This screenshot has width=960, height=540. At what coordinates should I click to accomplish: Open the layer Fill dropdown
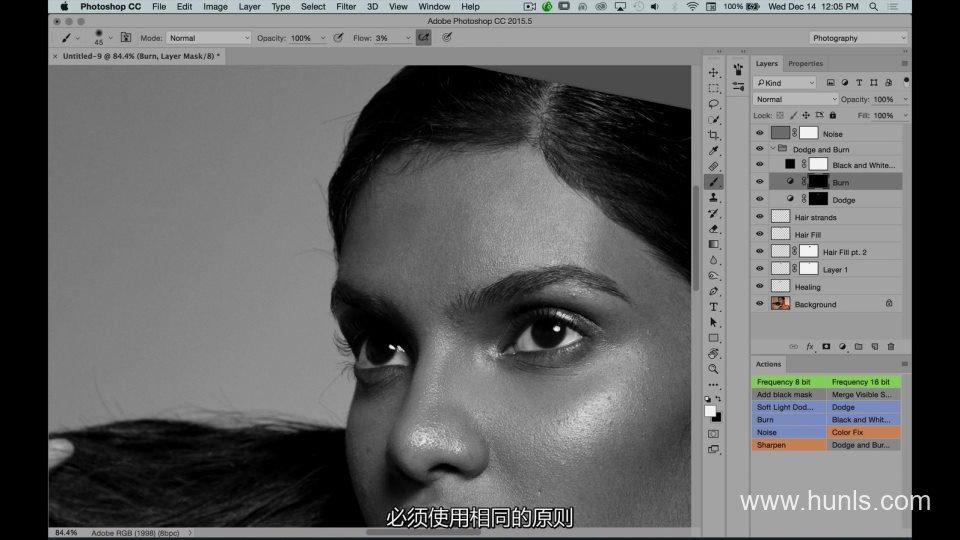906,116
